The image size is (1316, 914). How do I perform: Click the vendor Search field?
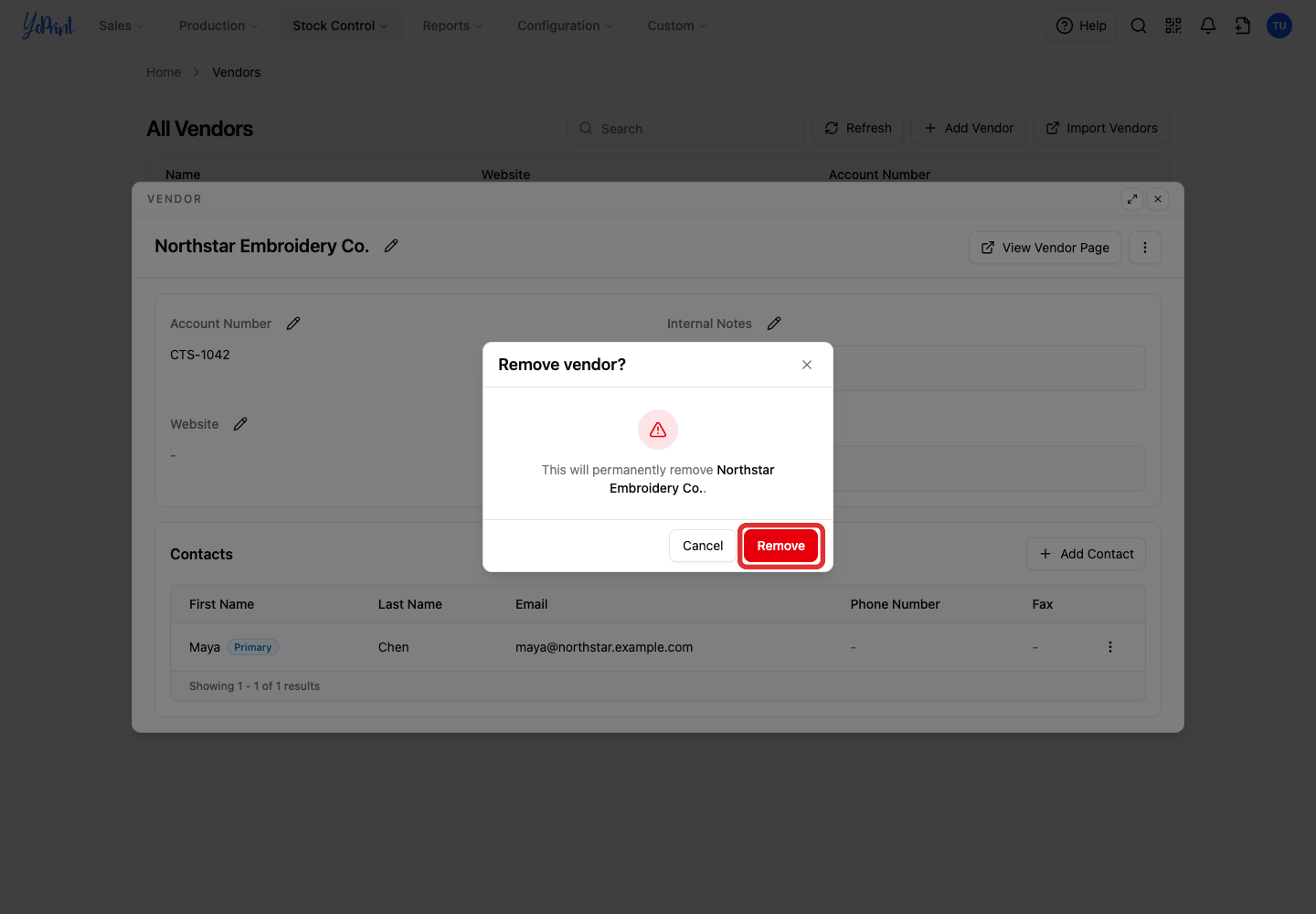click(x=685, y=128)
